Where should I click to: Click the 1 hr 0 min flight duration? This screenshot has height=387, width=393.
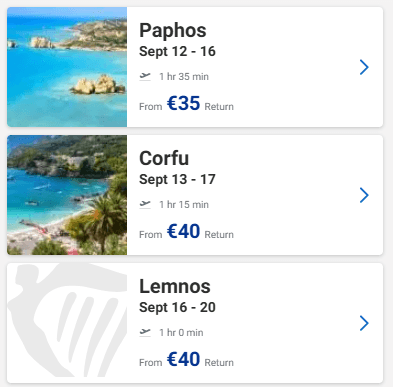pyautogui.click(x=181, y=333)
